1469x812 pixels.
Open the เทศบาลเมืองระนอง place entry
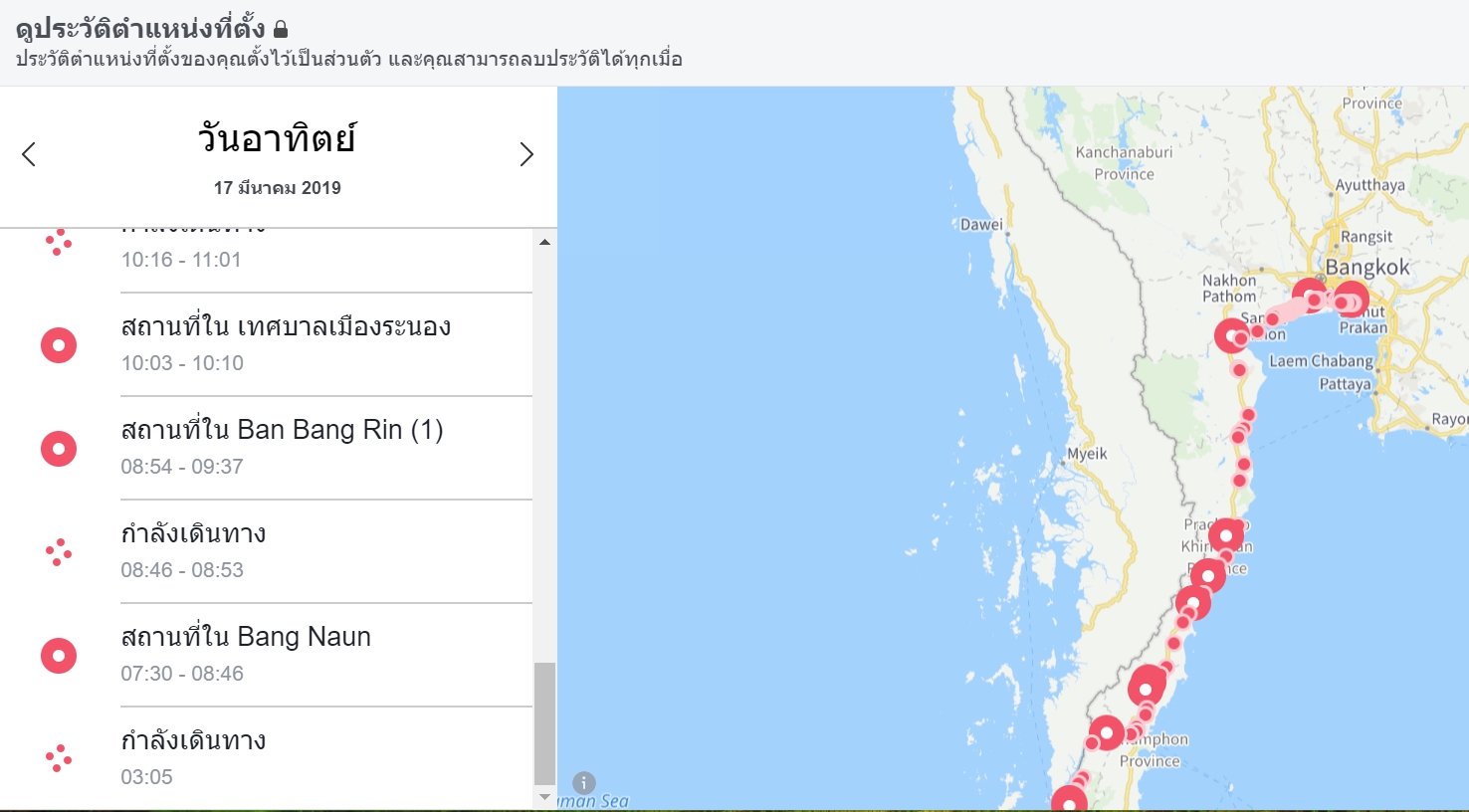[286, 326]
